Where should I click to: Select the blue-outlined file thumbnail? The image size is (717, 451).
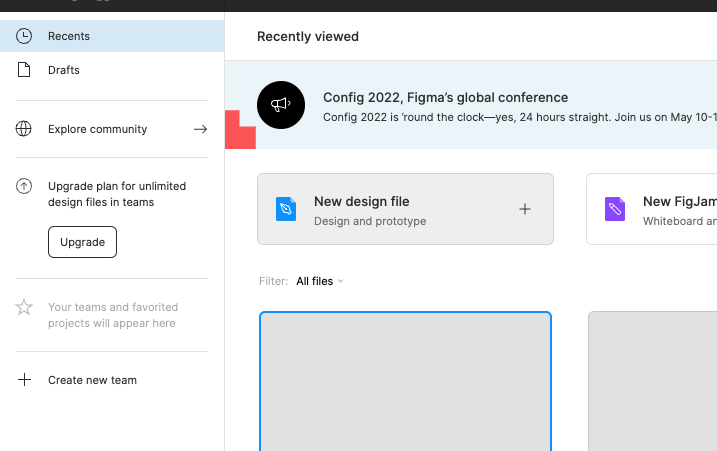point(405,381)
